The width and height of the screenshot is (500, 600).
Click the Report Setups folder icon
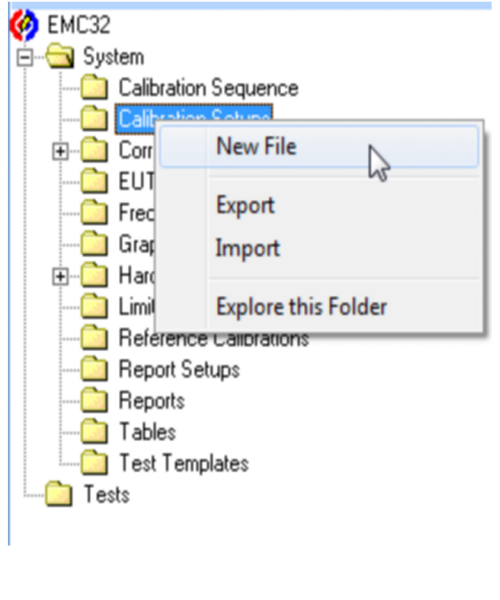tap(94, 369)
